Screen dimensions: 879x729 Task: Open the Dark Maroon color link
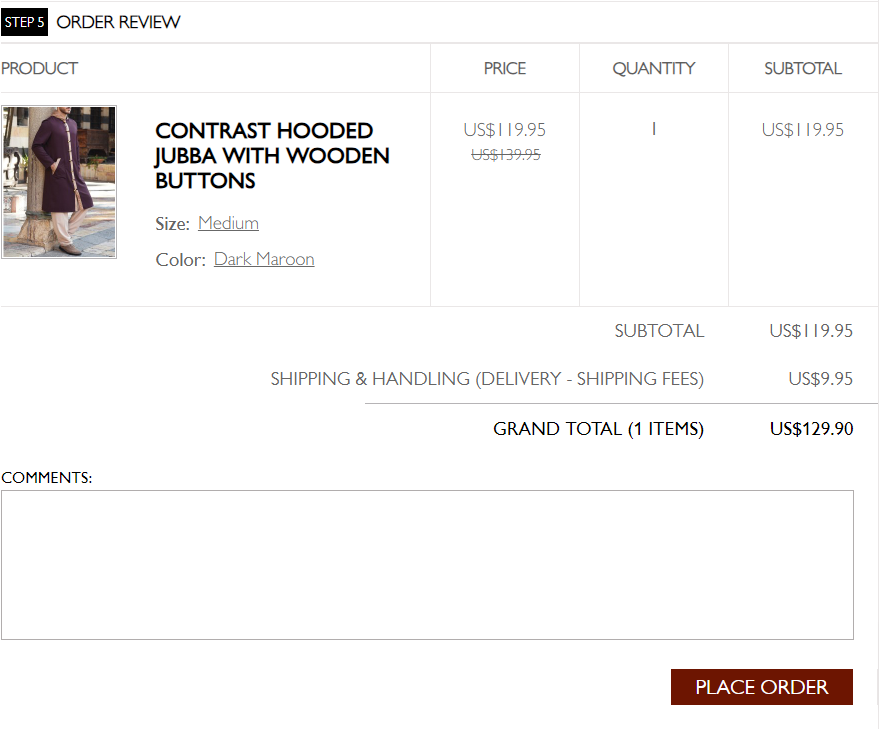click(263, 258)
